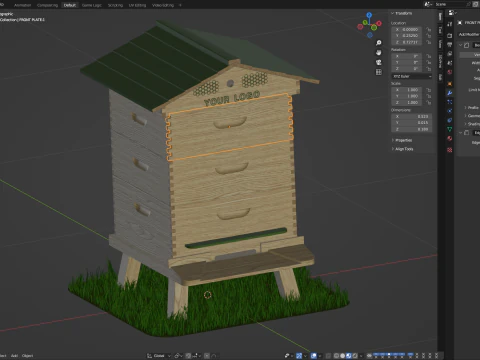
Task: Click the Dimensions Z field
Action: click(412, 129)
